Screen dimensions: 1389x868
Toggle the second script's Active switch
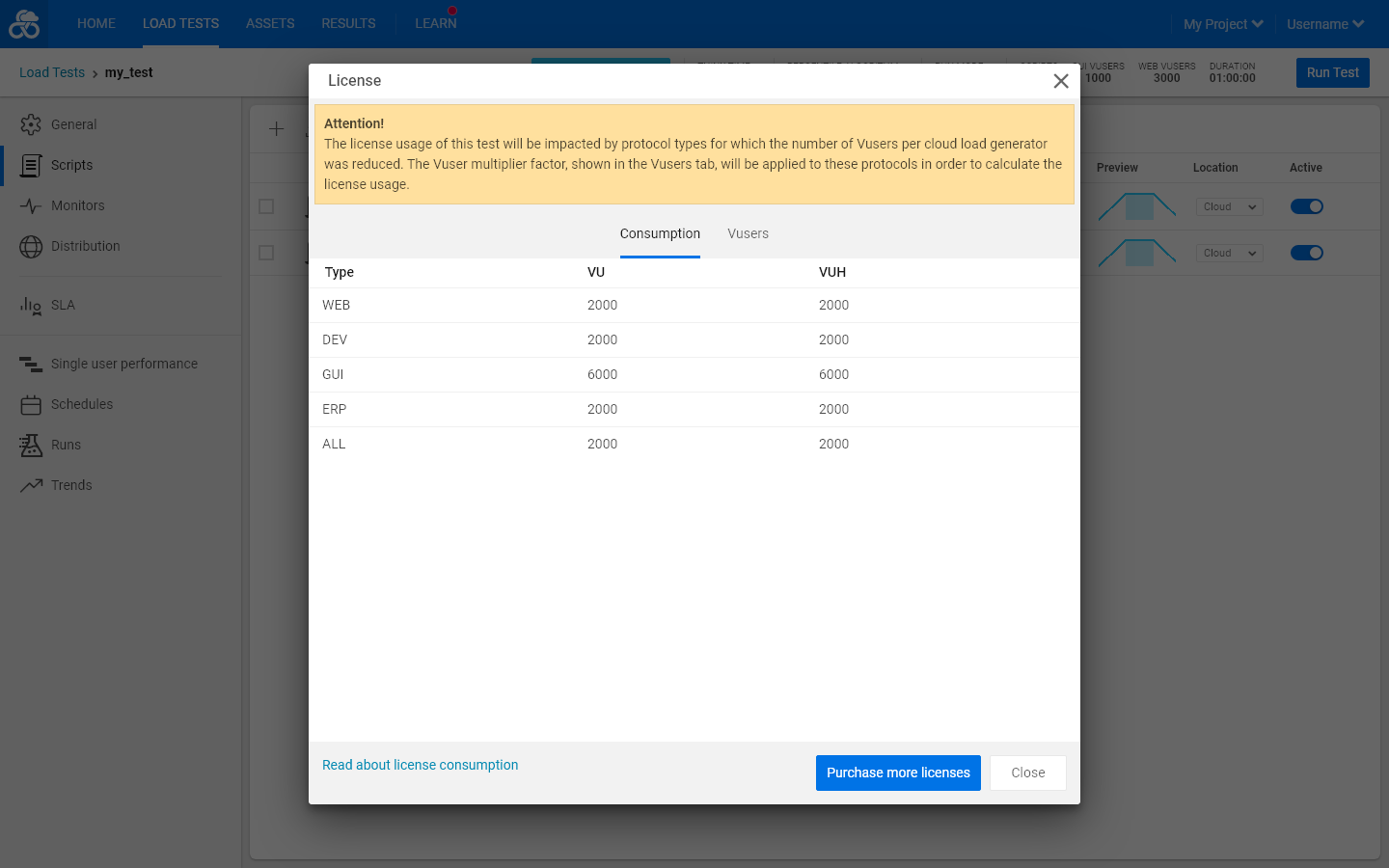tap(1307, 253)
